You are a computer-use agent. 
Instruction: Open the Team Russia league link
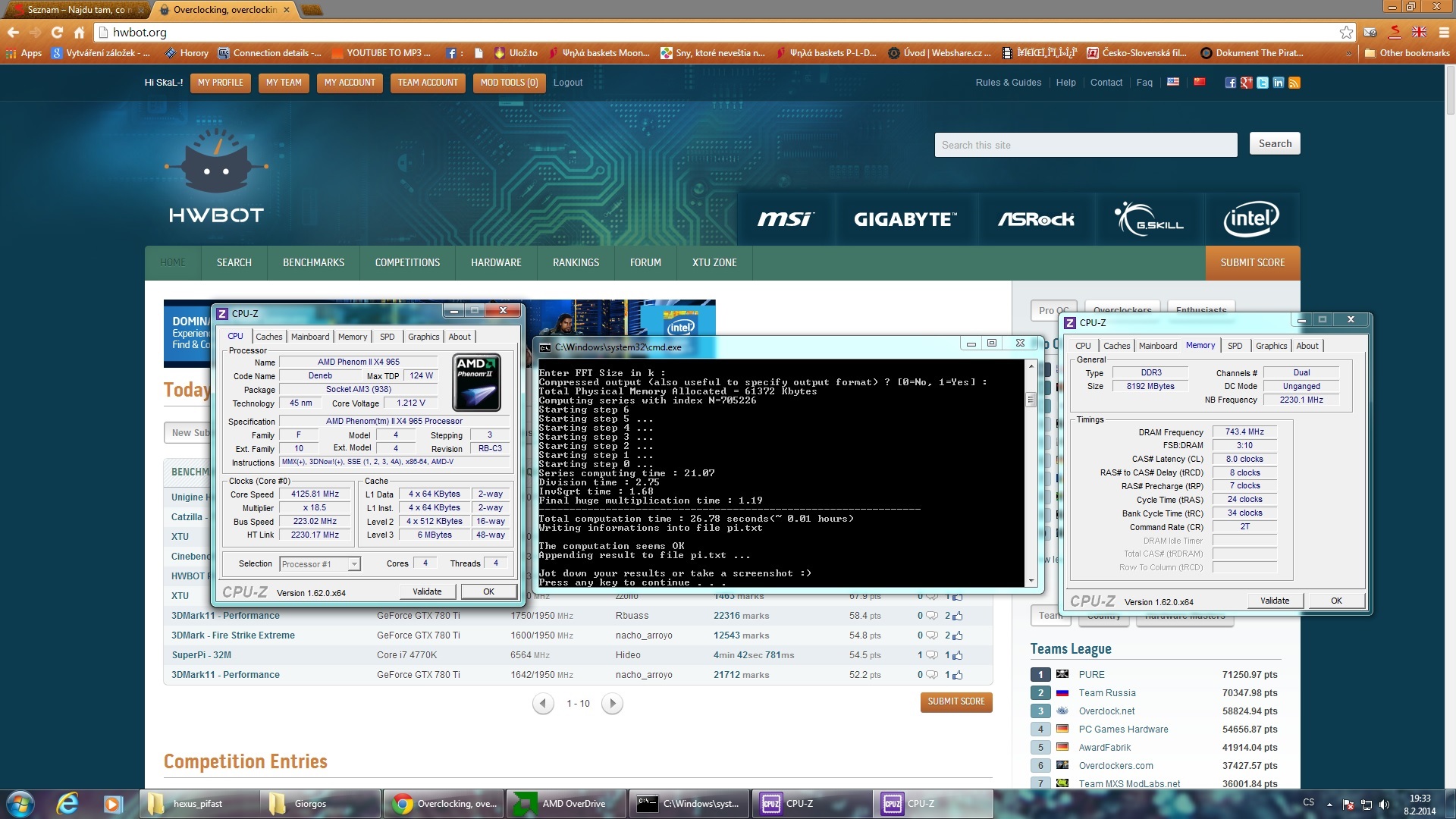(x=1107, y=693)
